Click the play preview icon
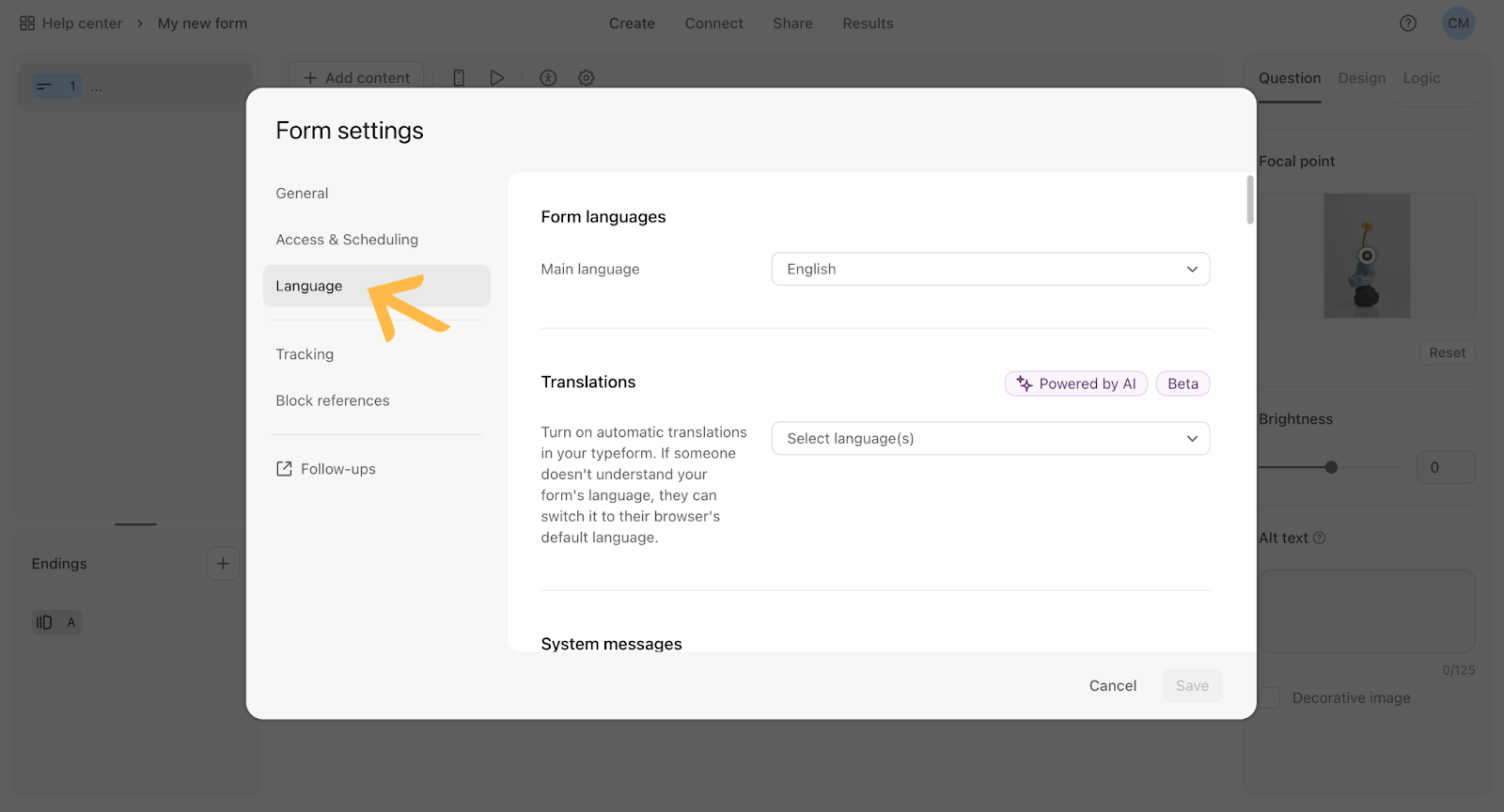The width and height of the screenshot is (1504, 812). (497, 78)
